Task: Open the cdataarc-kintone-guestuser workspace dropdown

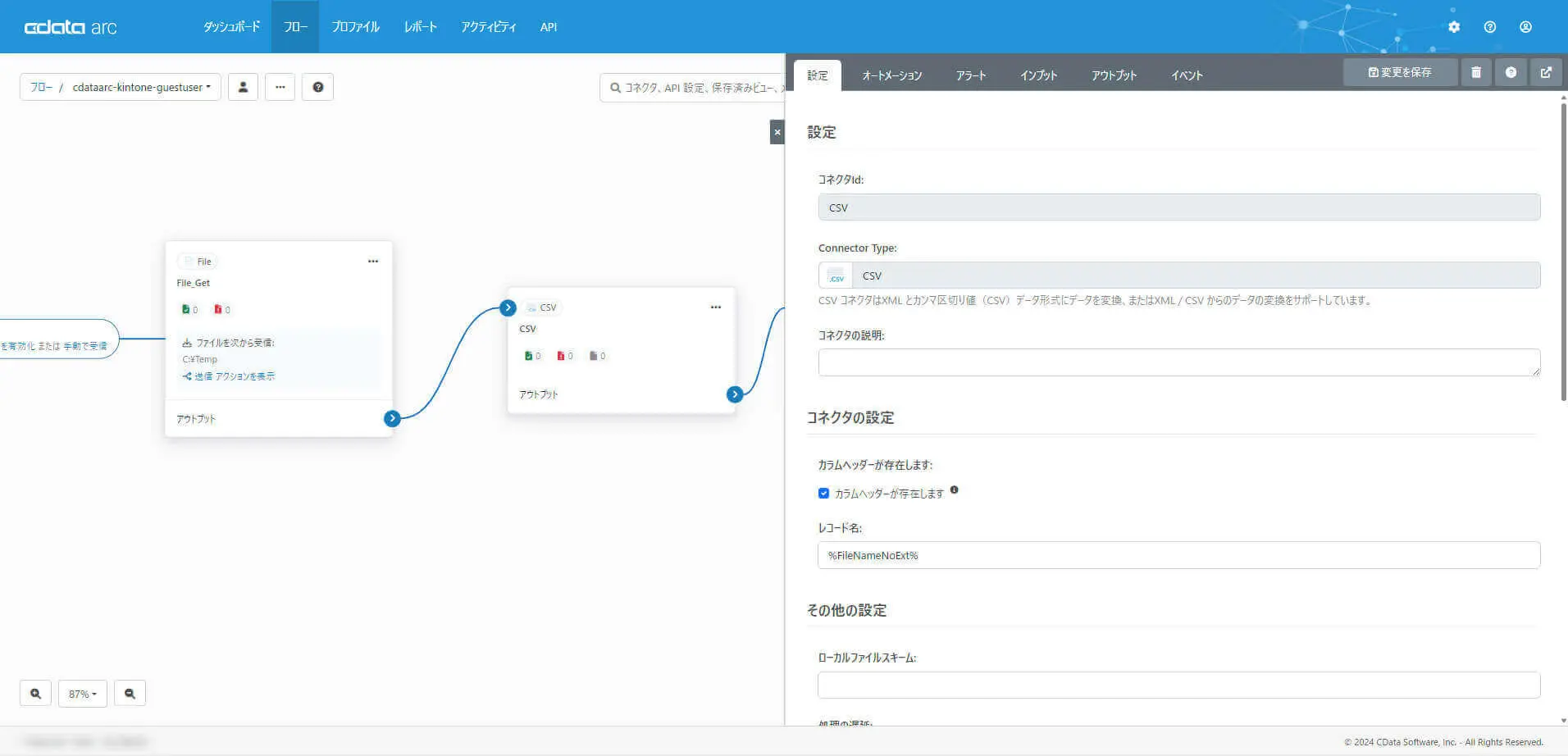Action: pyautogui.click(x=141, y=87)
